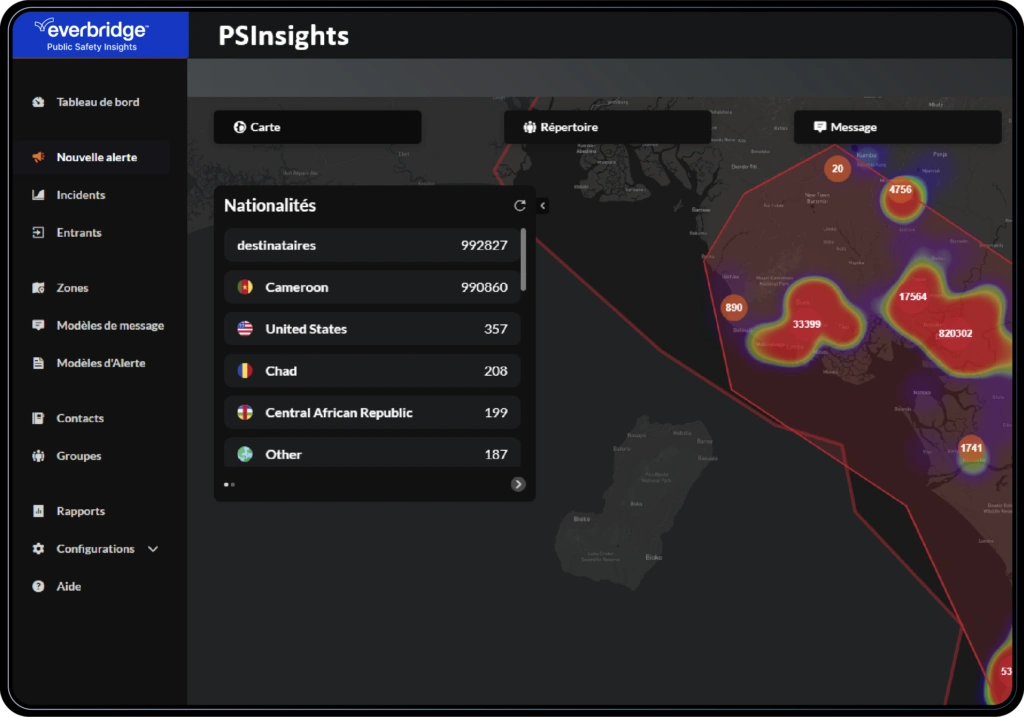Image resolution: width=1024 pixels, height=717 pixels.
Task: Click the people icon on Répertoire button
Action: 530,127
